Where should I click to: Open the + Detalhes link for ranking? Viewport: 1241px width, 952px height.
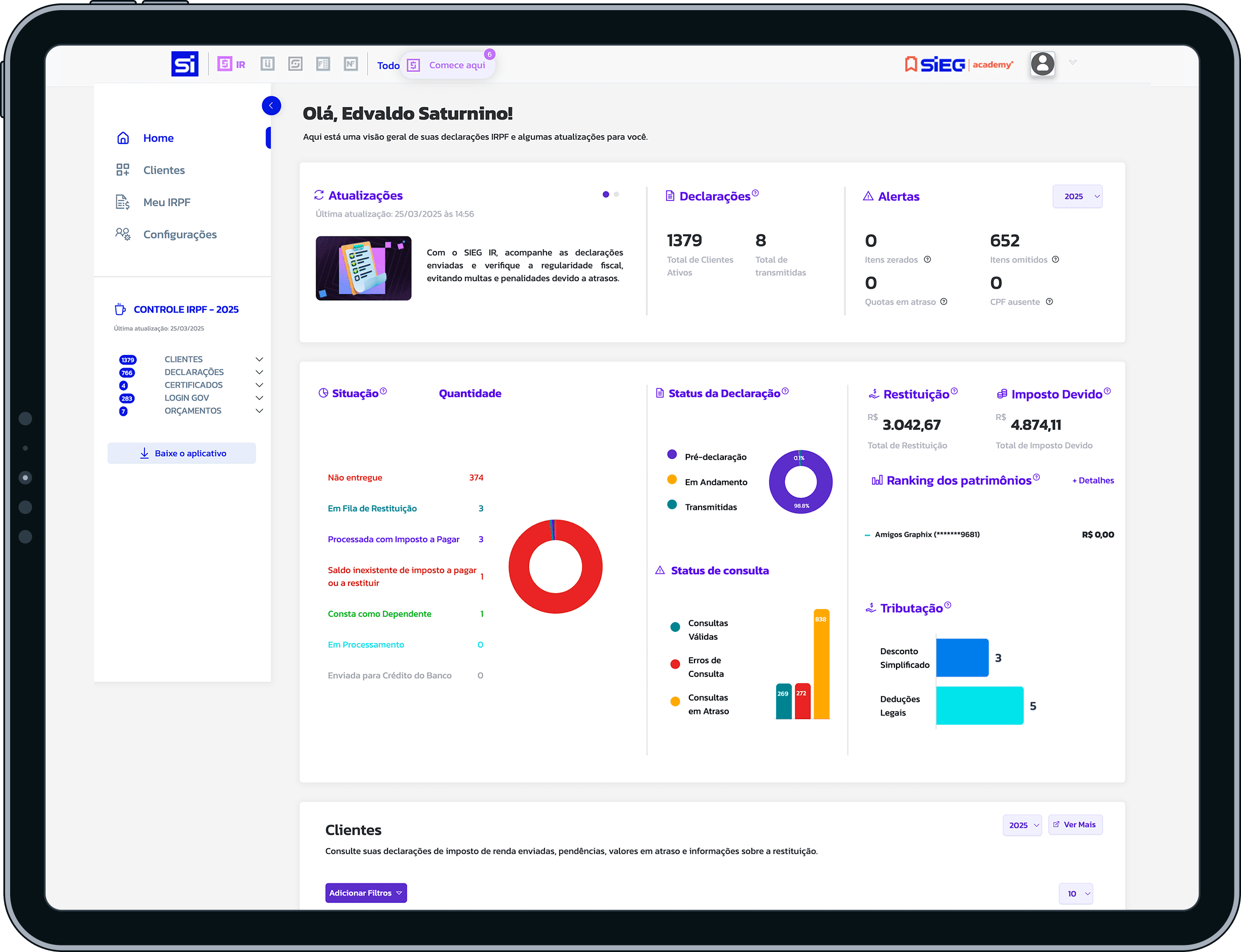1093,481
